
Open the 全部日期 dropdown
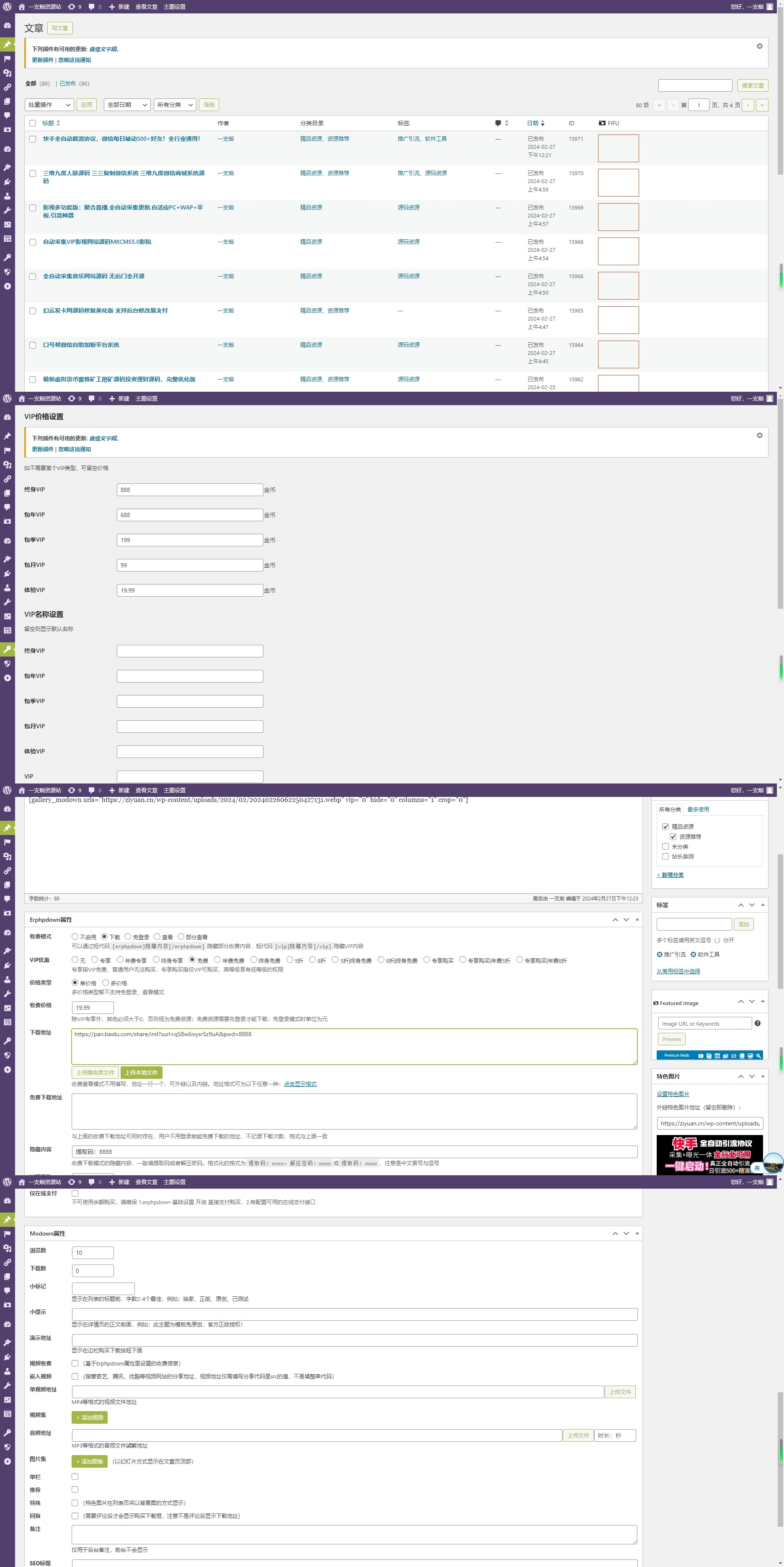pyautogui.click(x=127, y=105)
